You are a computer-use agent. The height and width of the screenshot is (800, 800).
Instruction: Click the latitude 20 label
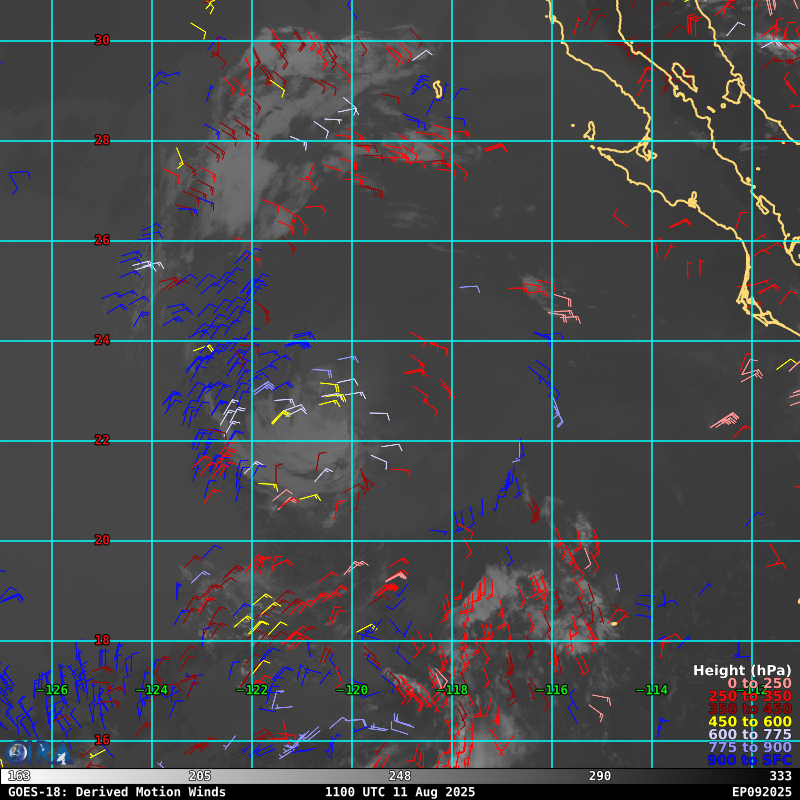point(102,540)
